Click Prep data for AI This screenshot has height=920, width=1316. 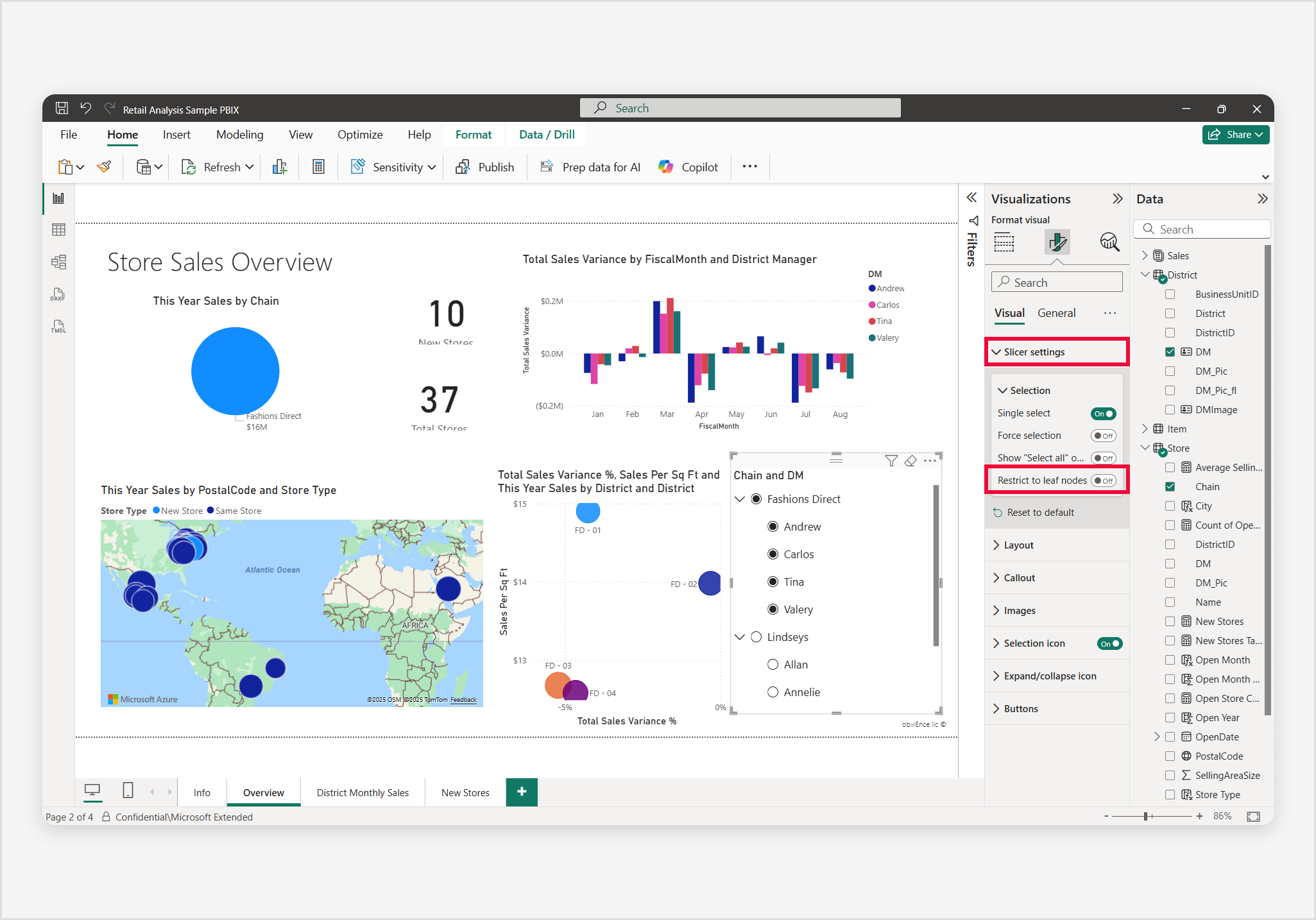point(591,167)
